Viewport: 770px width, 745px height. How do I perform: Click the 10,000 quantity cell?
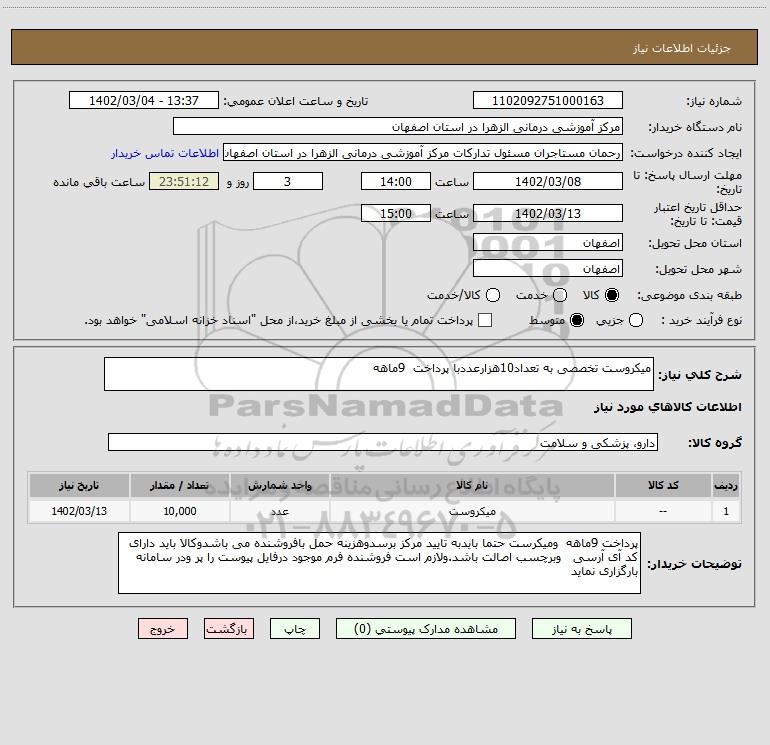click(x=179, y=511)
